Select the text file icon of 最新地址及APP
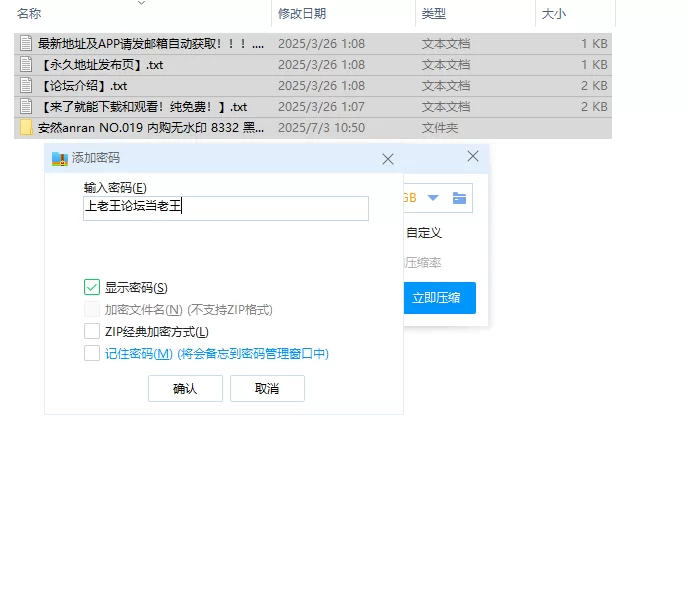This screenshot has width=688, height=613. click(26, 44)
